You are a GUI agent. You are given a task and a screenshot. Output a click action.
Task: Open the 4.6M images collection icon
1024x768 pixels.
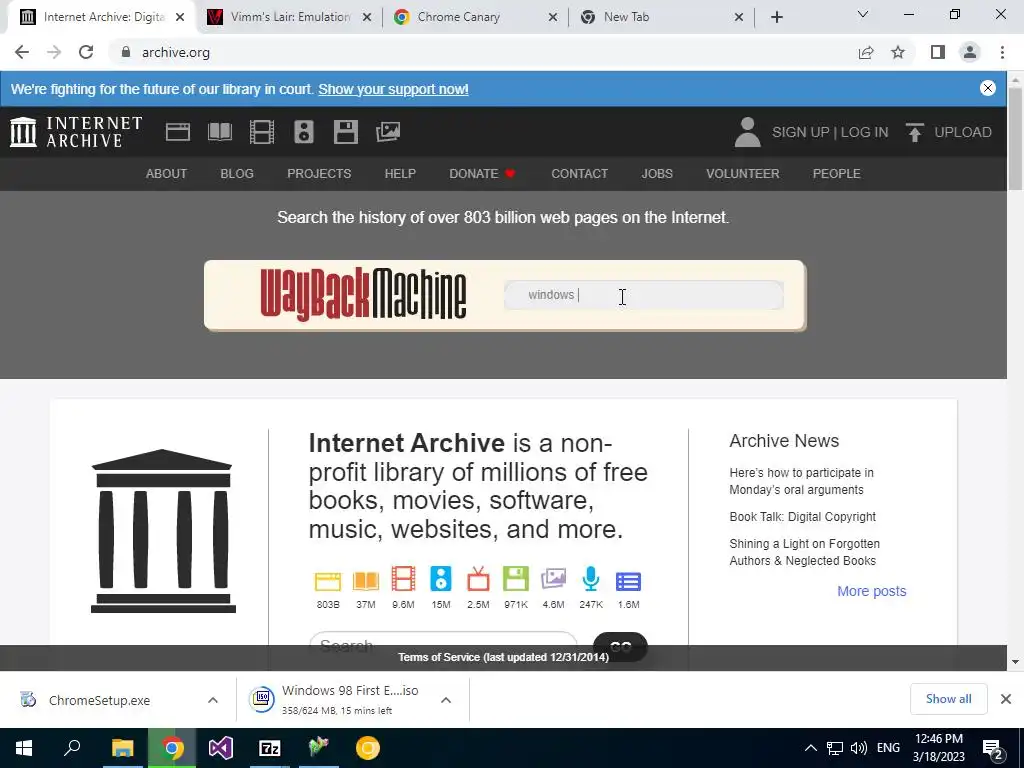pos(553,579)
